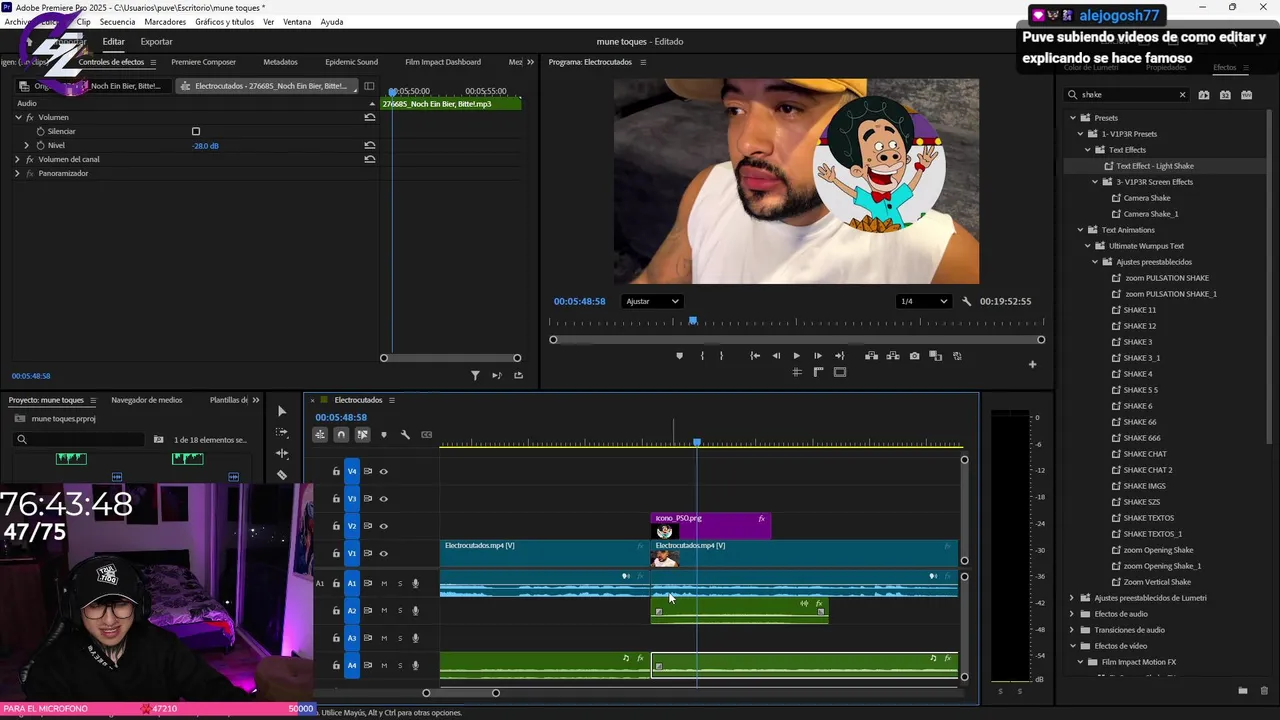Expand the Panoramizador effect

click(18, 173)
